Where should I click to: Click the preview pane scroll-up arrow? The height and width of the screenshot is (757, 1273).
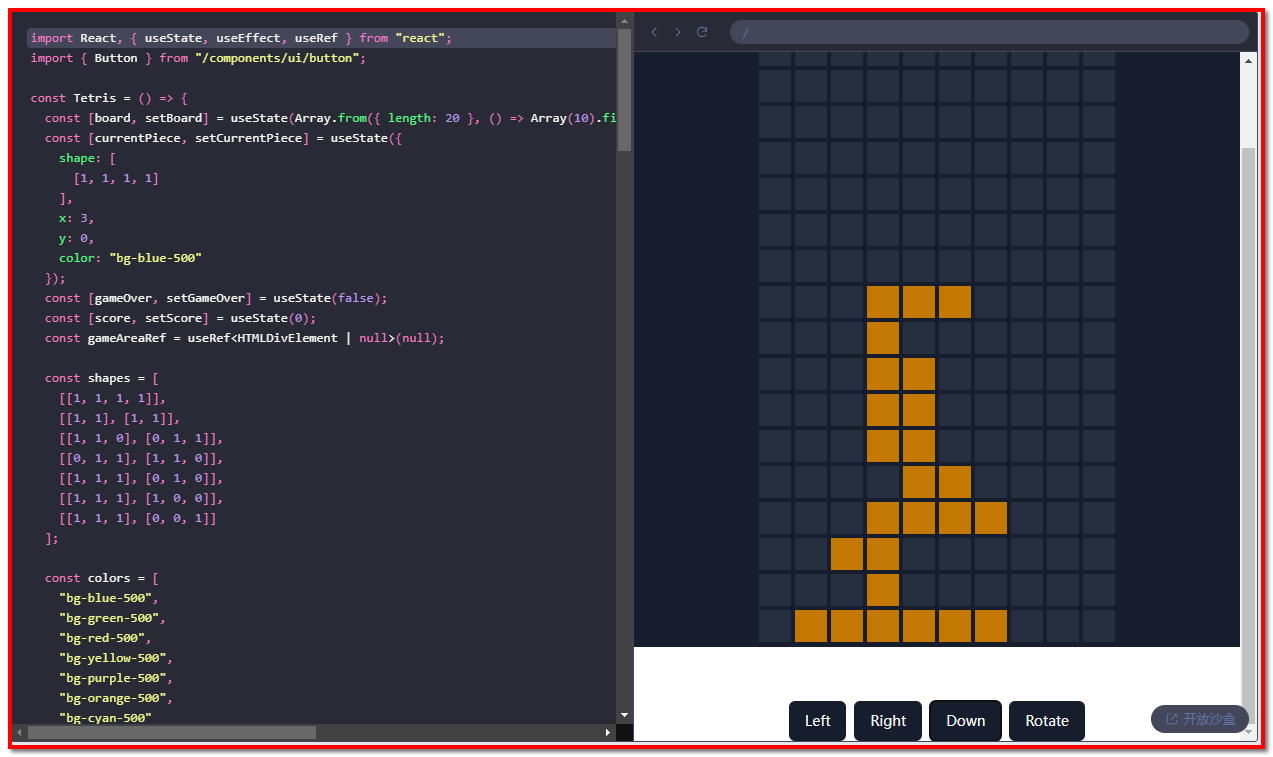[1248, 61]
